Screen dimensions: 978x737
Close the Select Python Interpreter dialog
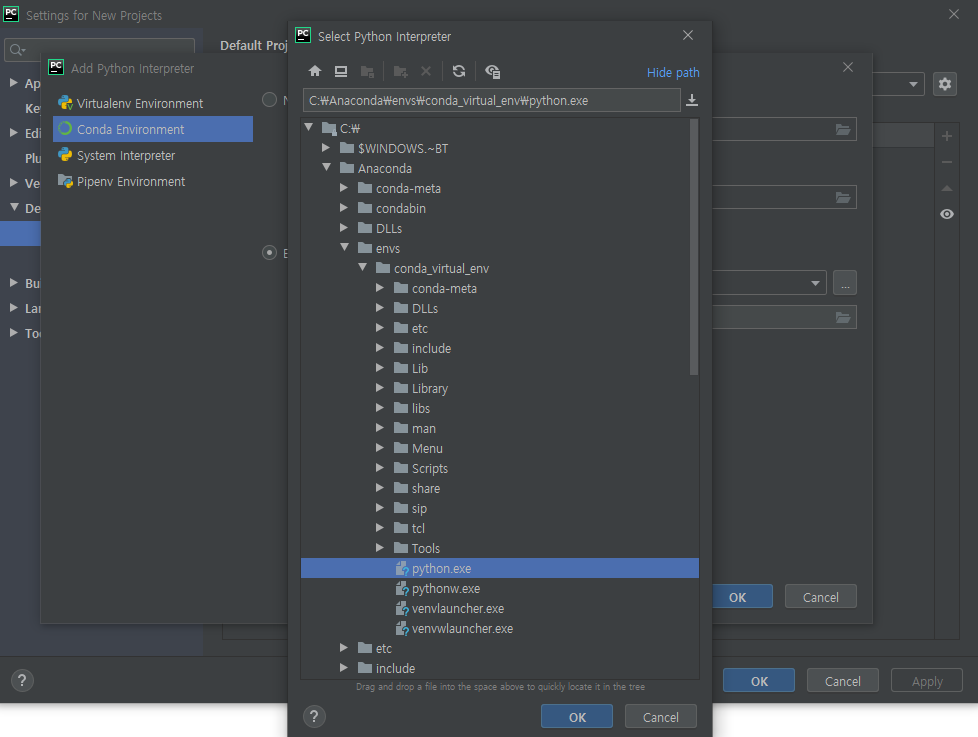(x=688, y=35)
